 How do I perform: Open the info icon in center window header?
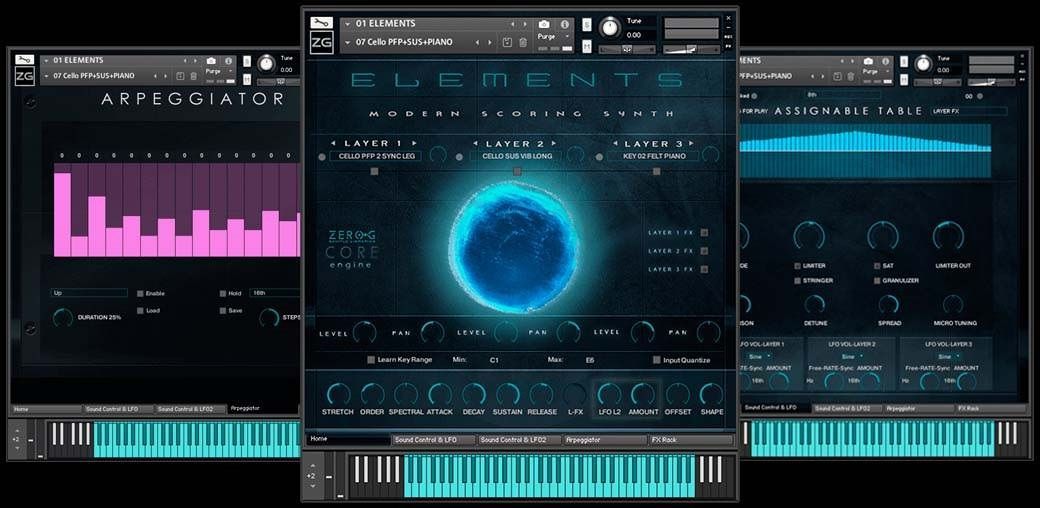click(x=564, y=25)
